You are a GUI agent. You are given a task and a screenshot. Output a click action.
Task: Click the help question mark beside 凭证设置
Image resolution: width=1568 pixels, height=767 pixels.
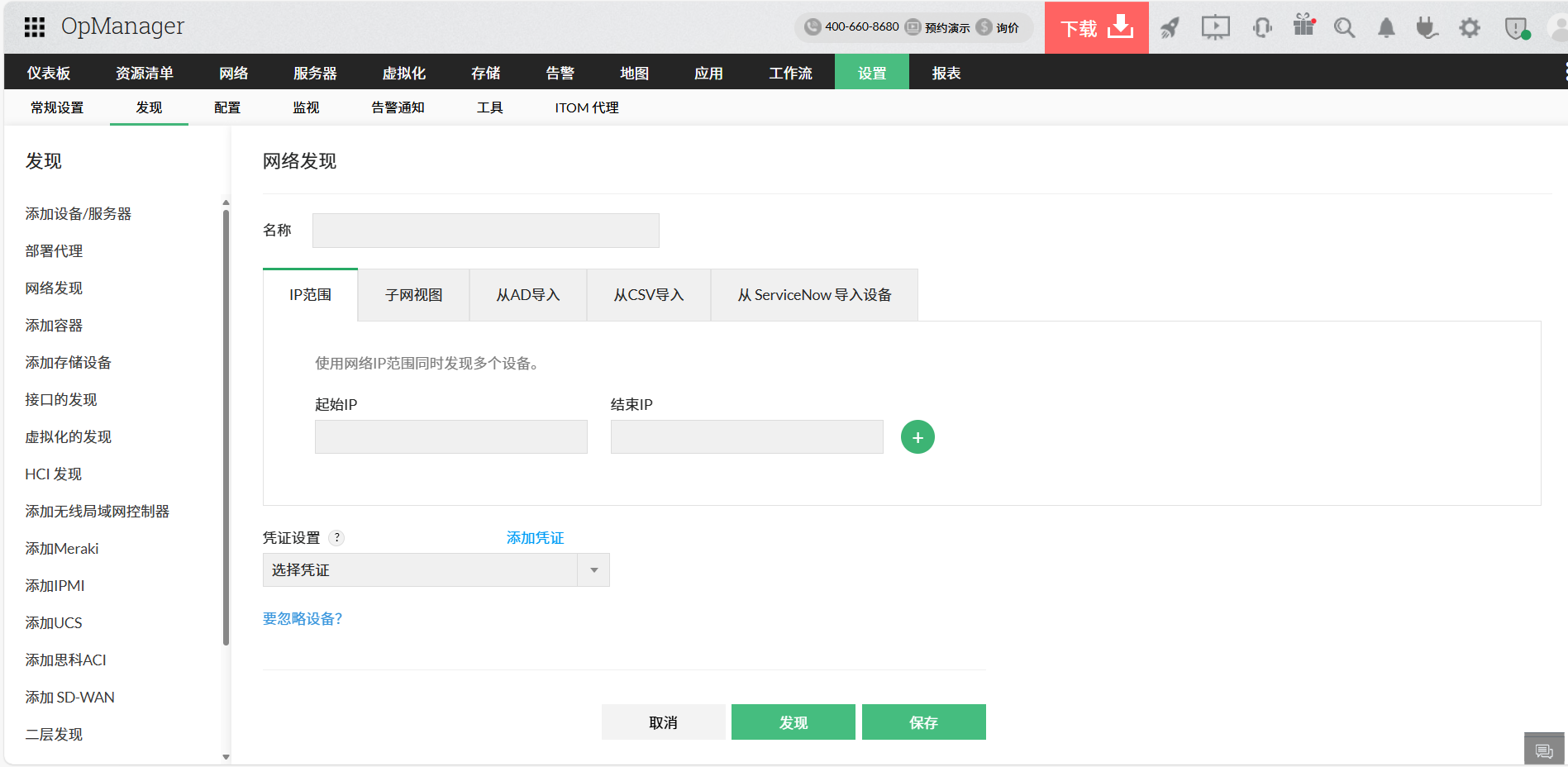pyautogui.click(x=337, y=537)
